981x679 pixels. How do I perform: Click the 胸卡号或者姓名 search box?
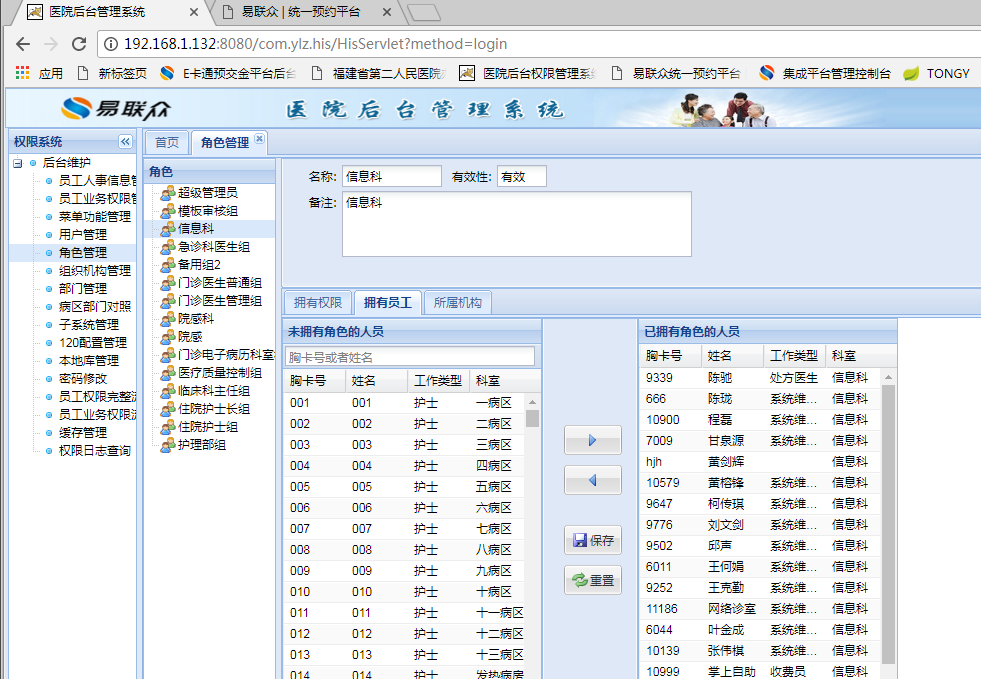410,357
